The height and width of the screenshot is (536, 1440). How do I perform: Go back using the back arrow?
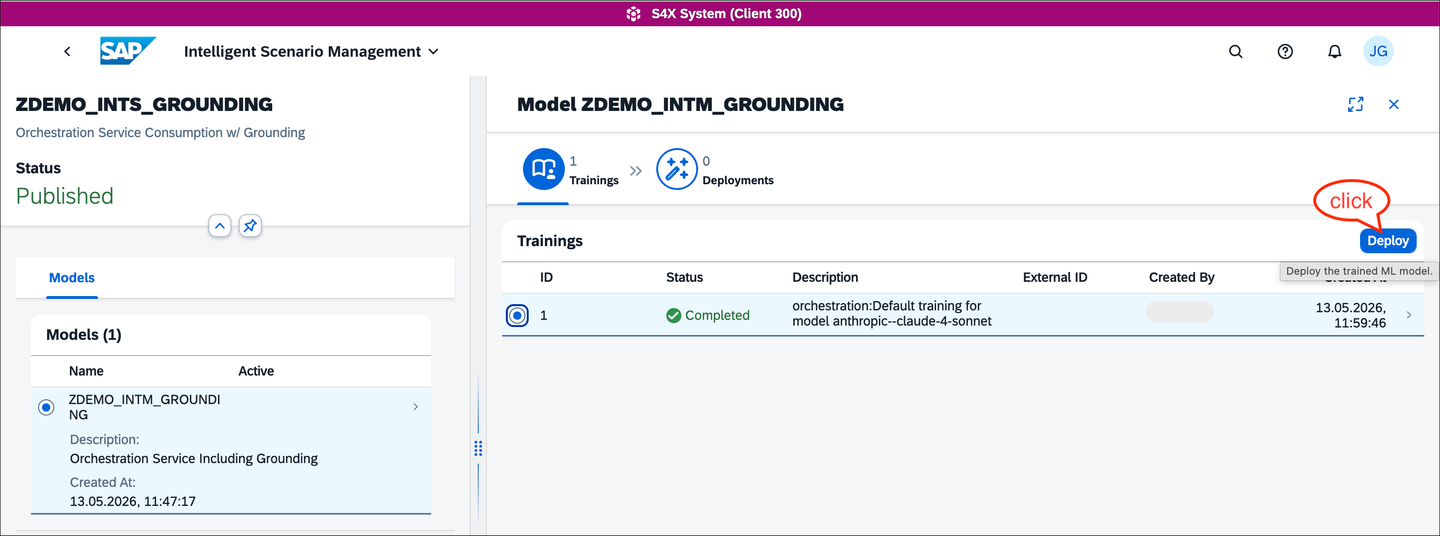(x=67, y=51)
